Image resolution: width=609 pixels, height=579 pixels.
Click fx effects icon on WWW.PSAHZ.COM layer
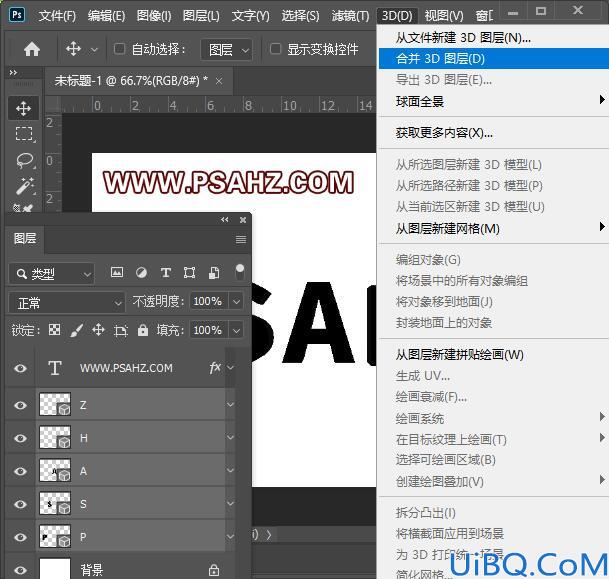tap(215, 367)
